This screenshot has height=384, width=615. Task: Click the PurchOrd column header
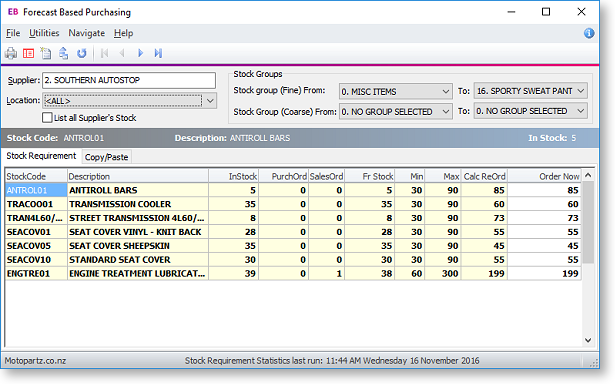point(283,177)
